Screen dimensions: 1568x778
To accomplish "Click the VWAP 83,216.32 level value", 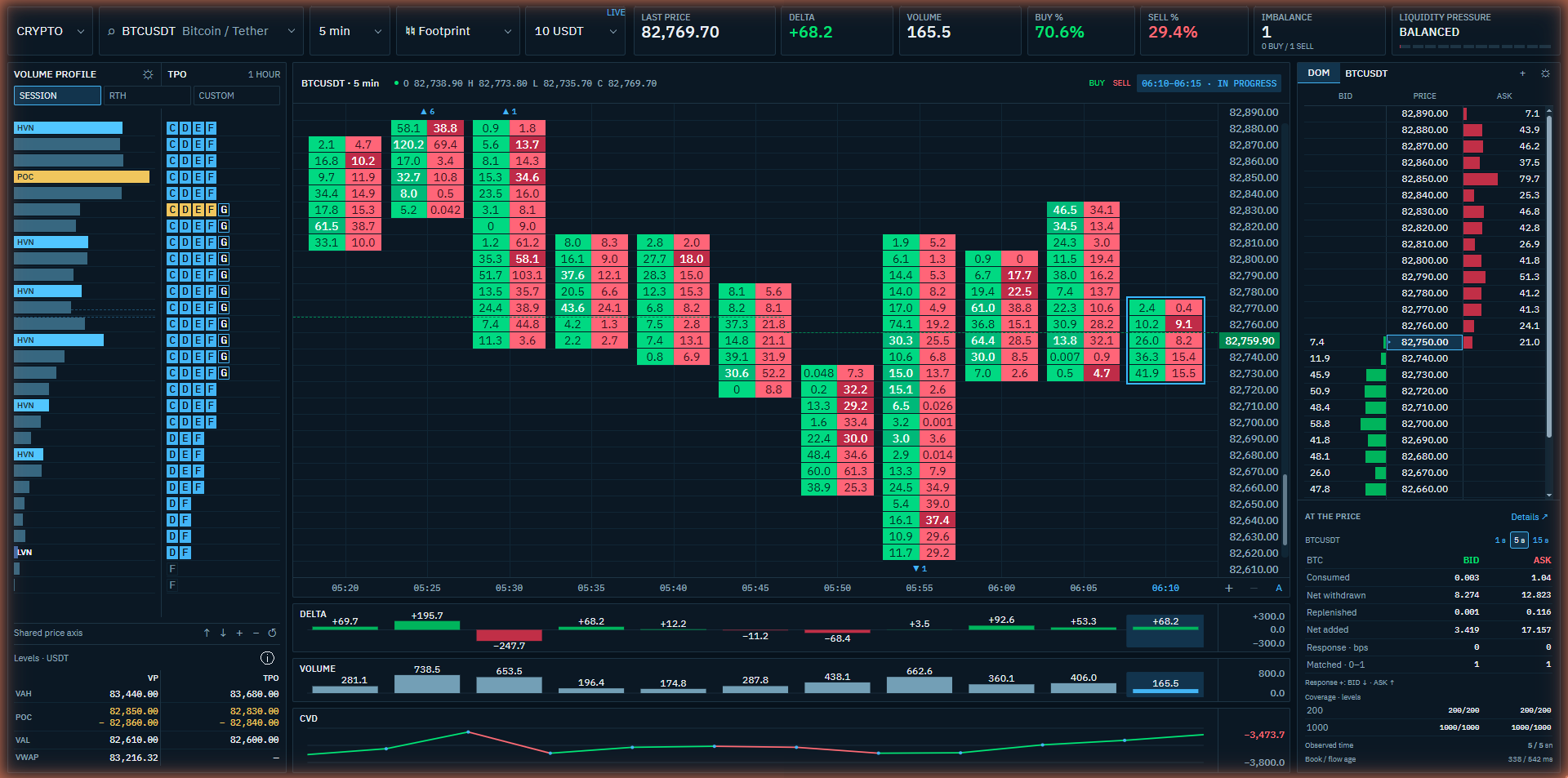I will pos(133,758).
